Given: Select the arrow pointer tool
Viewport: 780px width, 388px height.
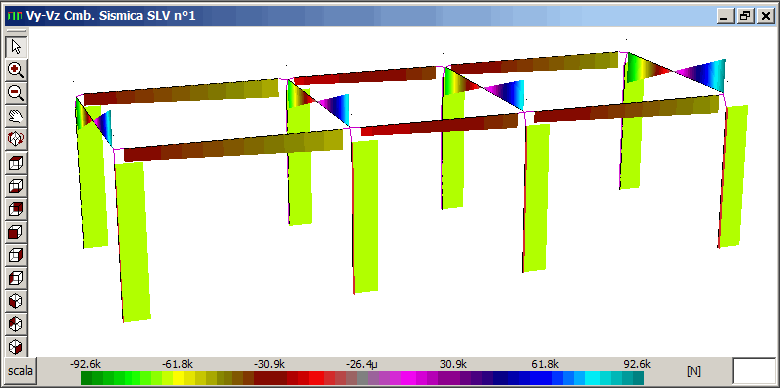Looking at the screenshot, I should [16, 47].
